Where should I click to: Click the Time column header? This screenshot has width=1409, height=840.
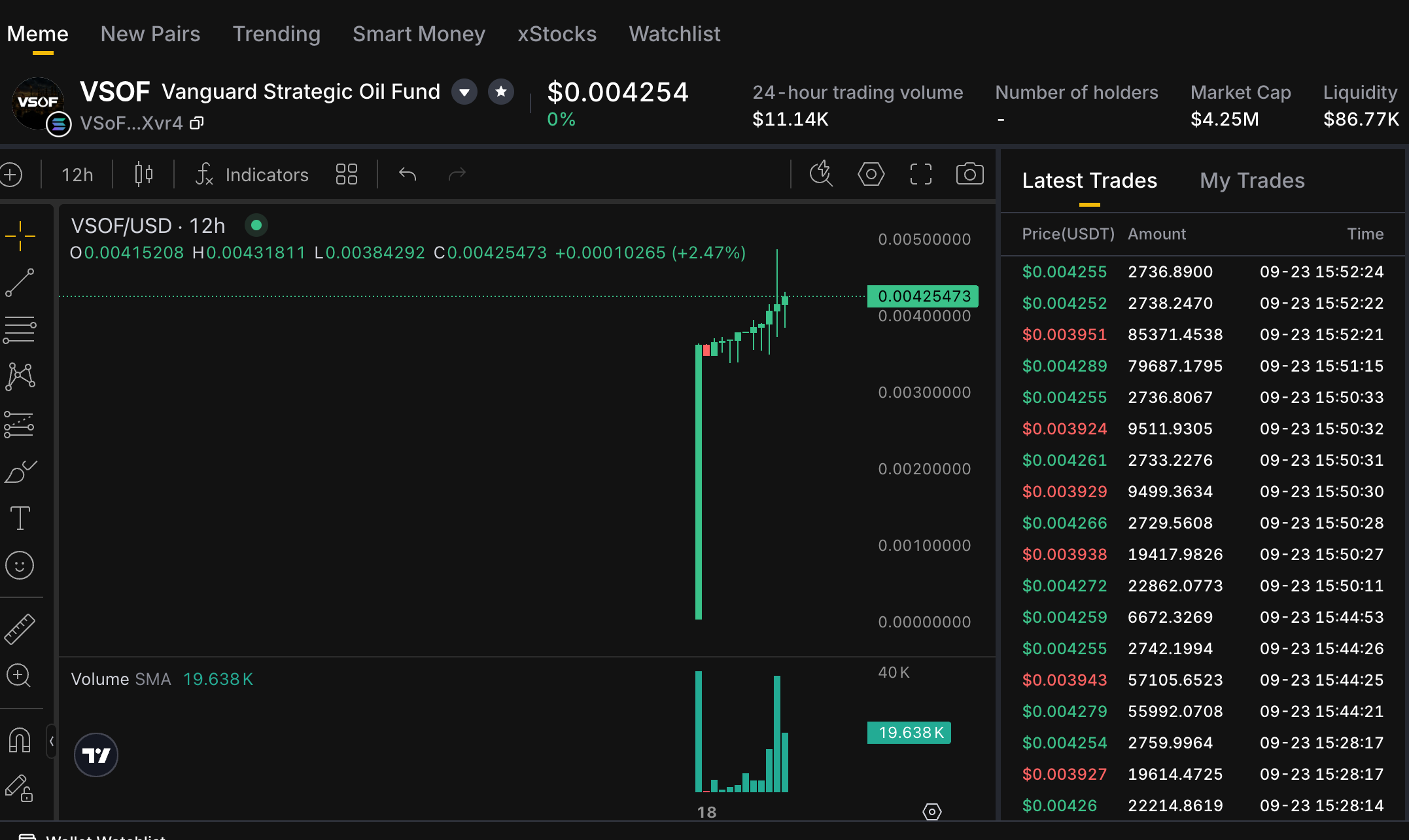coord(1365,234)
